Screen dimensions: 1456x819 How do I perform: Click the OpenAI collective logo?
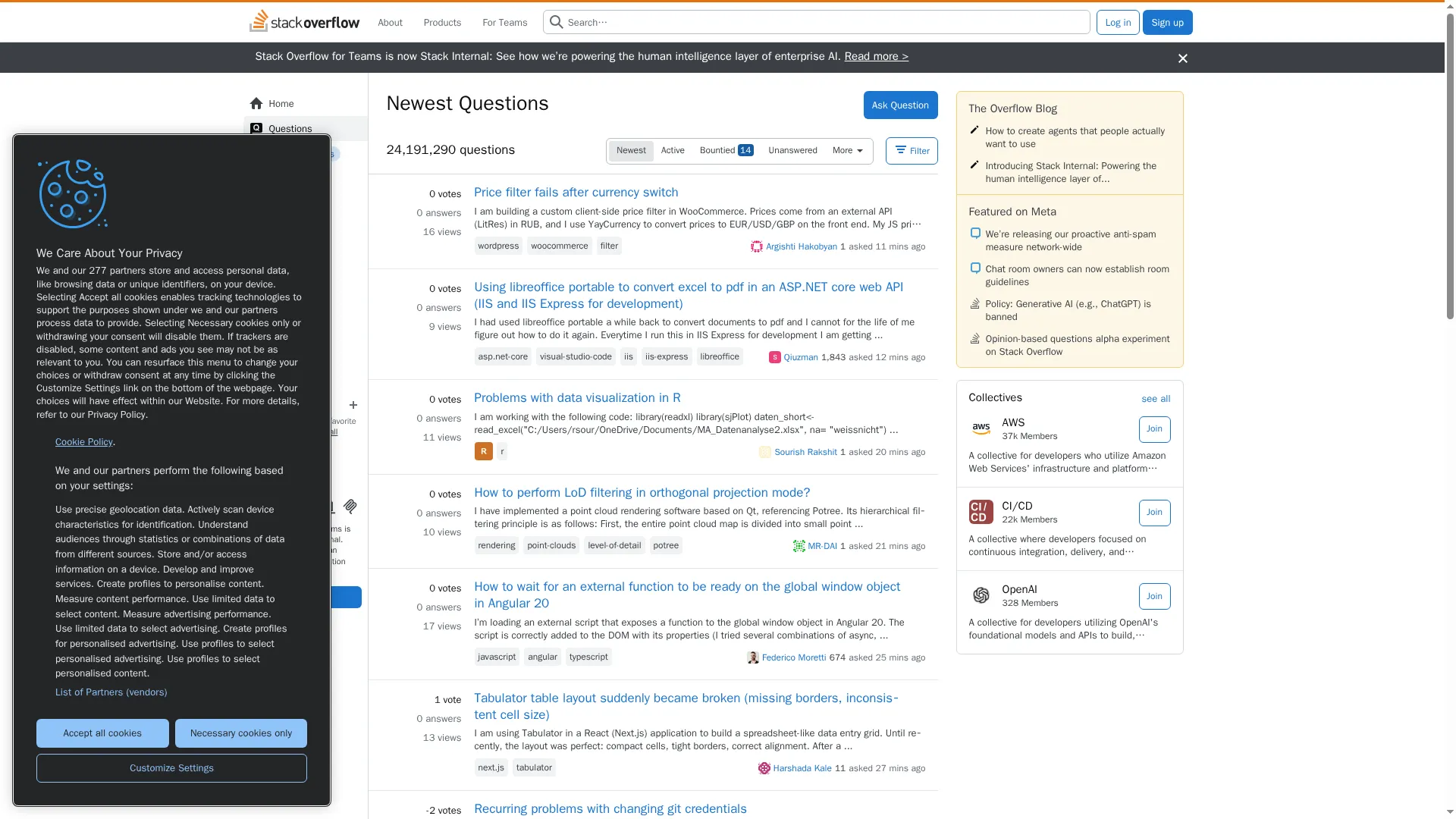tap(980, 595)
